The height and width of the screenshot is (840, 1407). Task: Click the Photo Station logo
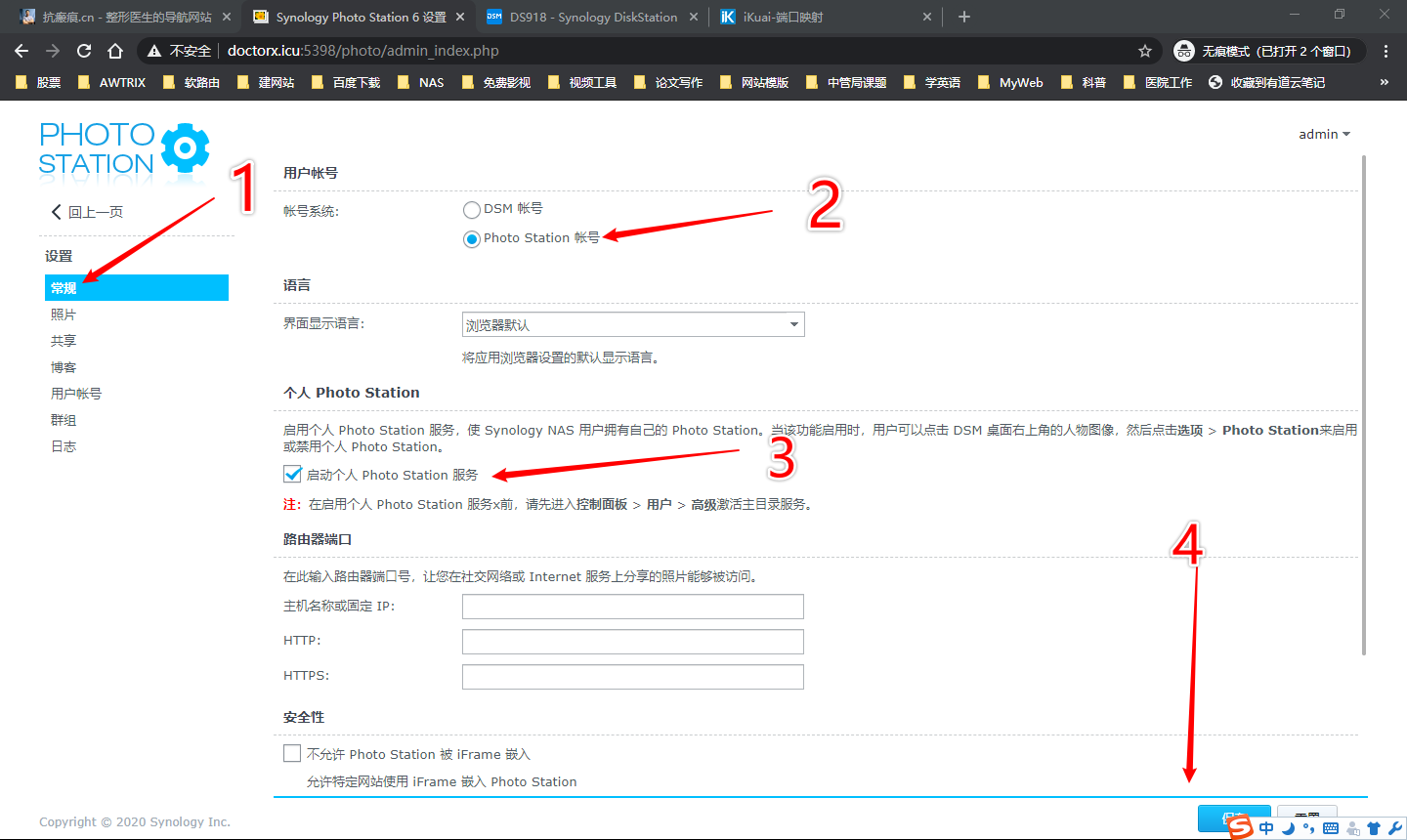click(x=124, y=149)
